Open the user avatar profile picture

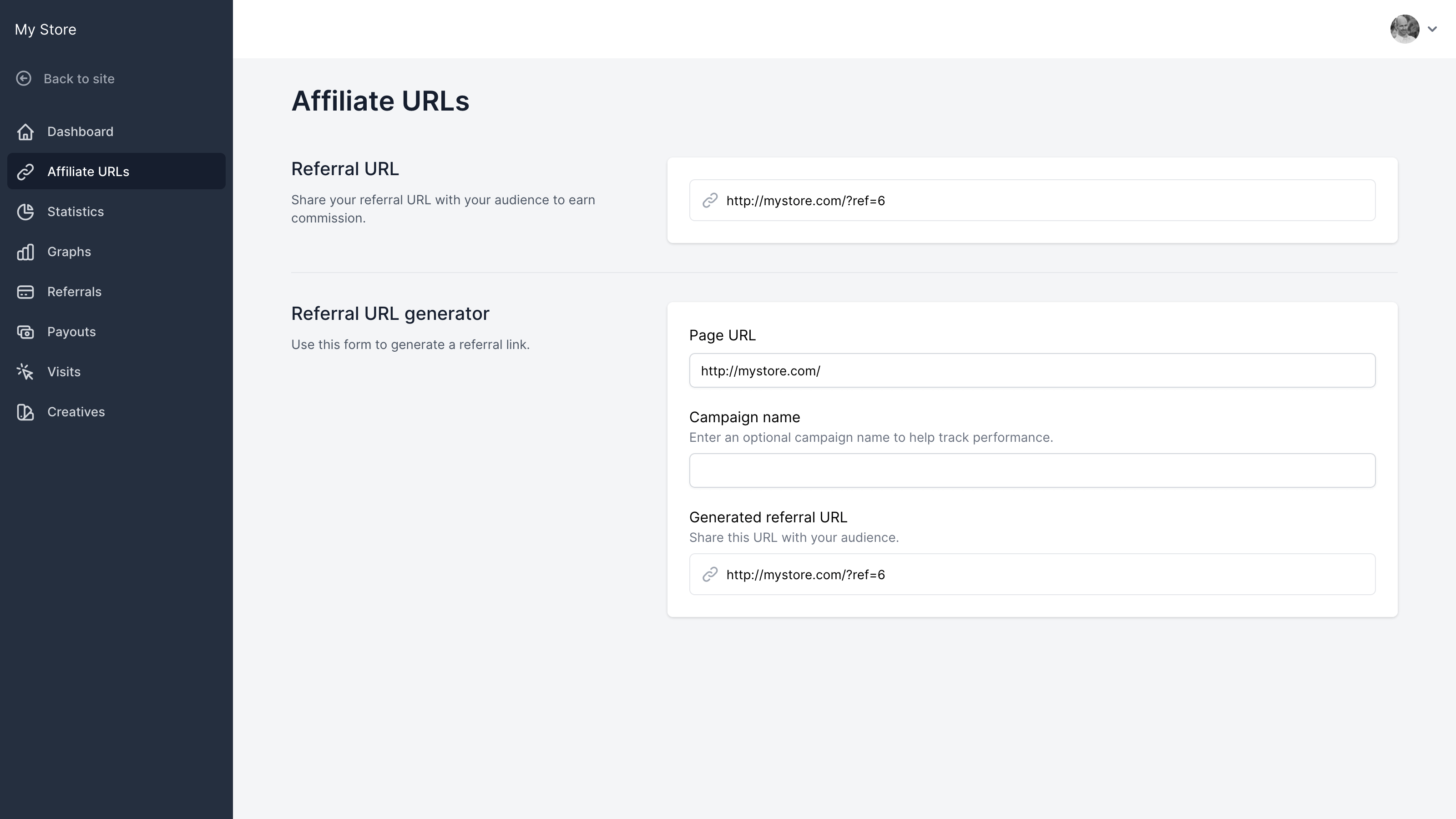coord(1405,29)
